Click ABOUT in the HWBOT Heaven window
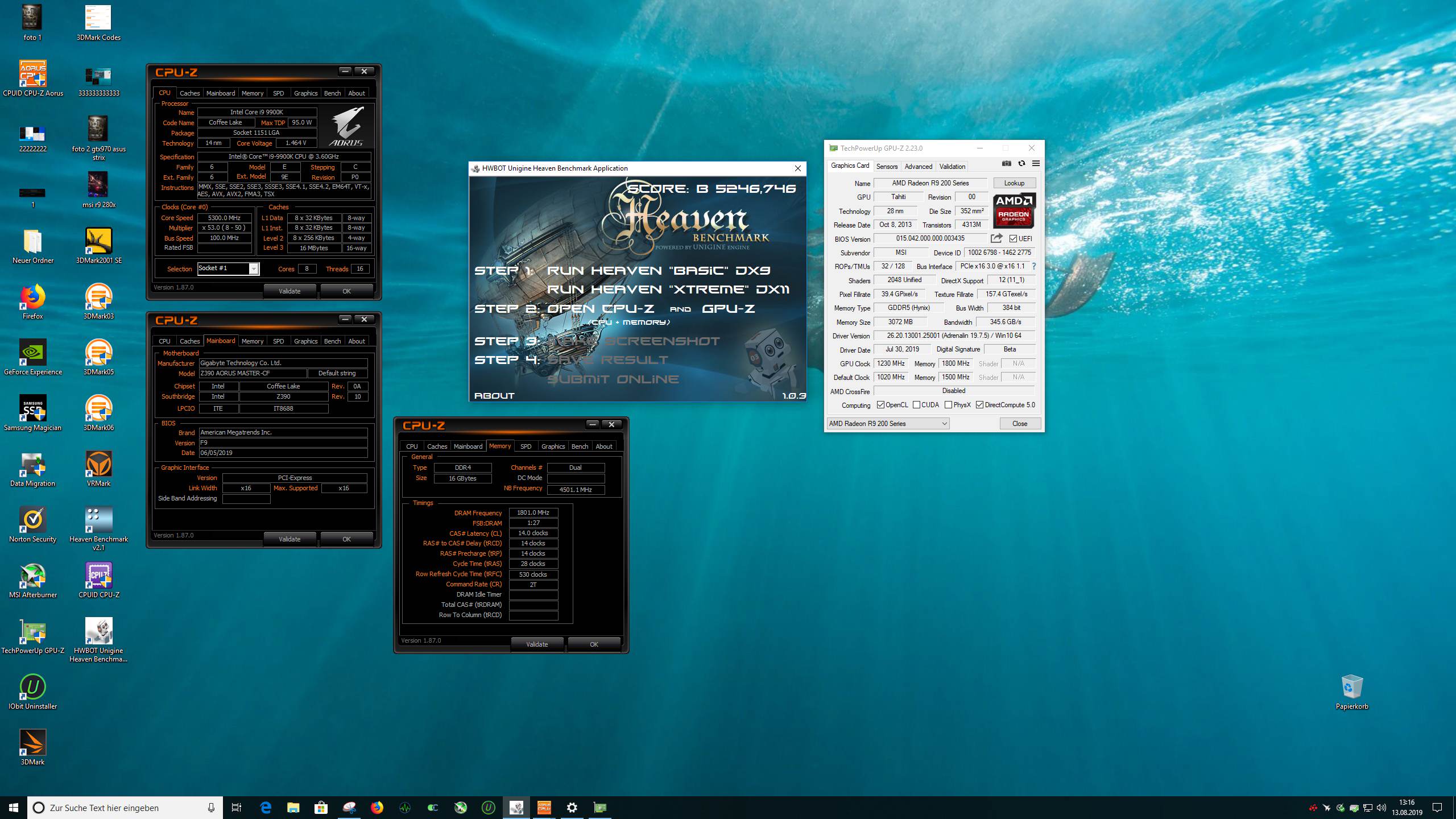 (494, 396)
